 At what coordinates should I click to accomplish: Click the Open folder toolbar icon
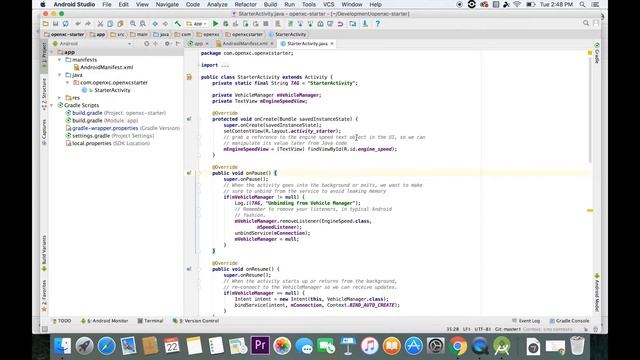[45, 24]
